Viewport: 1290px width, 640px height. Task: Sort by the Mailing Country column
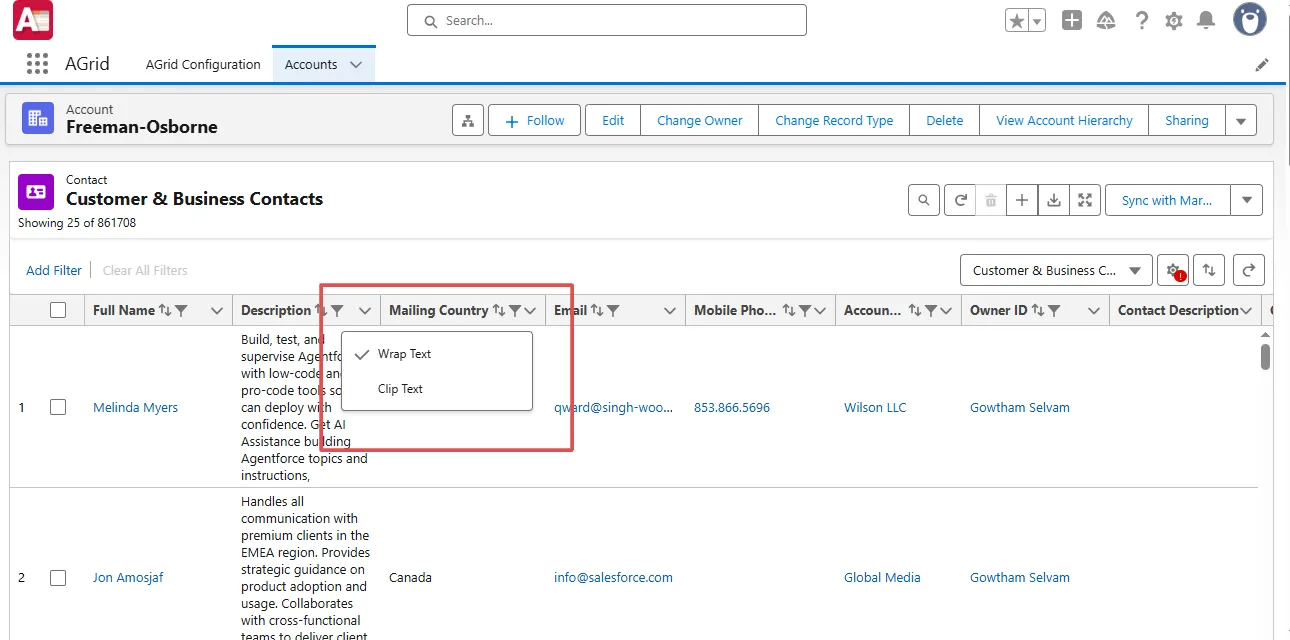(x=498, y=310)
